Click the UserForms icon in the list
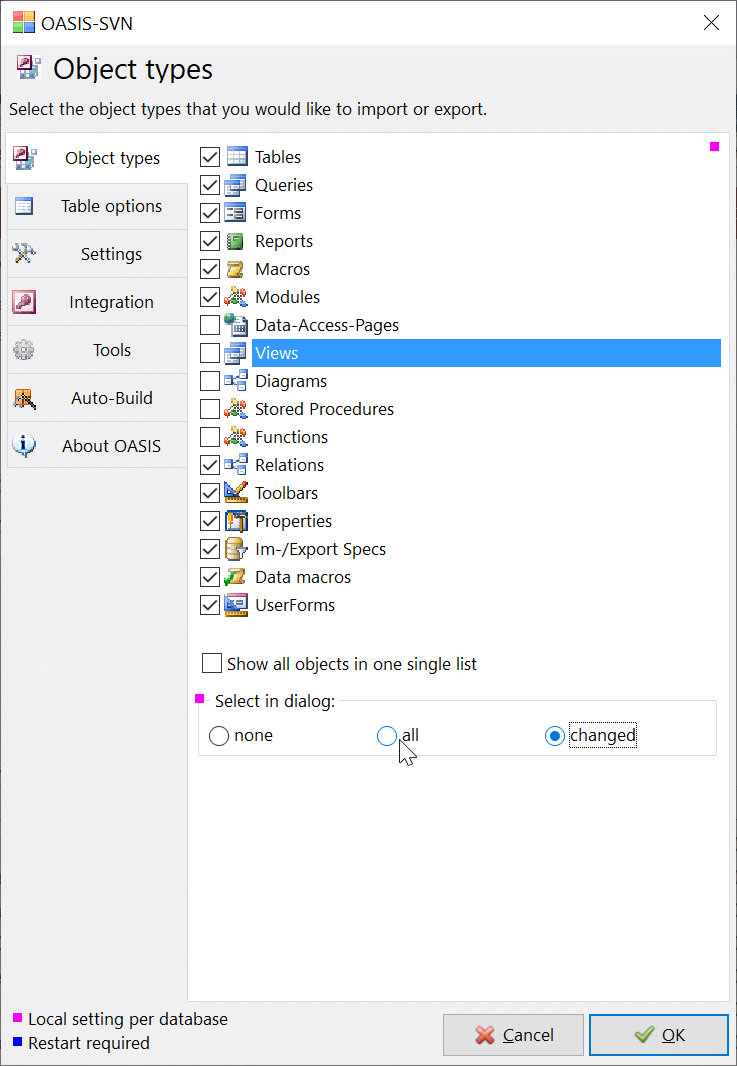The height and width of the screenshot is (1066, 737). coord(237,605)
